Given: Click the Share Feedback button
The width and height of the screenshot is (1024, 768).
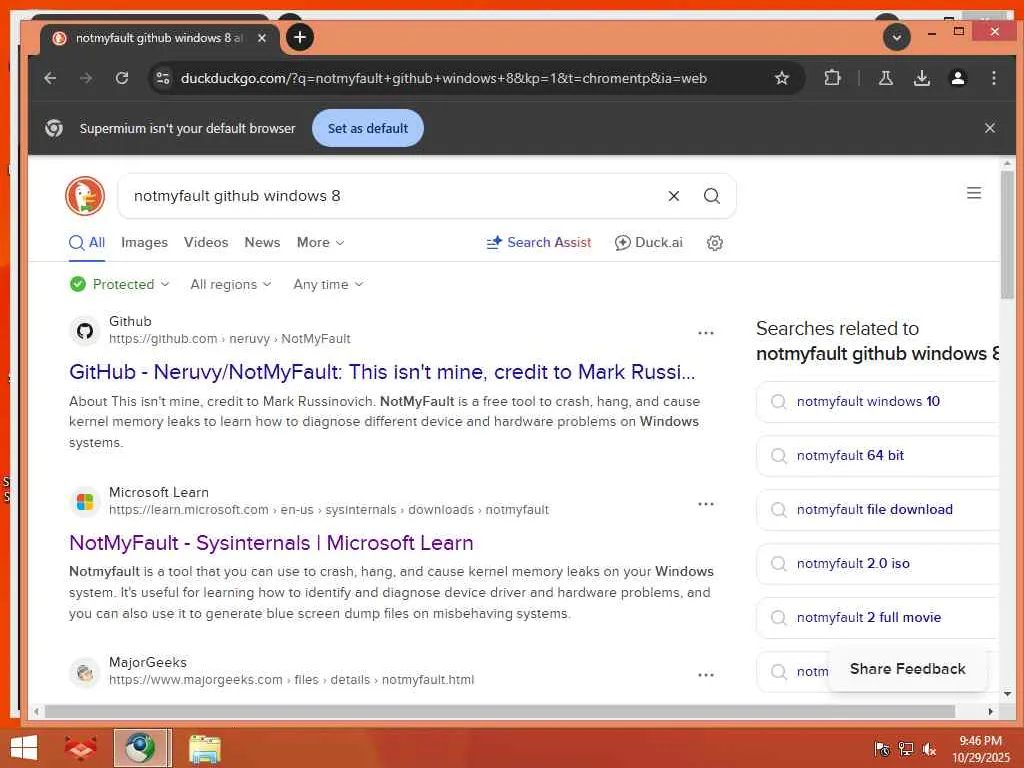Looking at the screenshot, I should point(907,669).
